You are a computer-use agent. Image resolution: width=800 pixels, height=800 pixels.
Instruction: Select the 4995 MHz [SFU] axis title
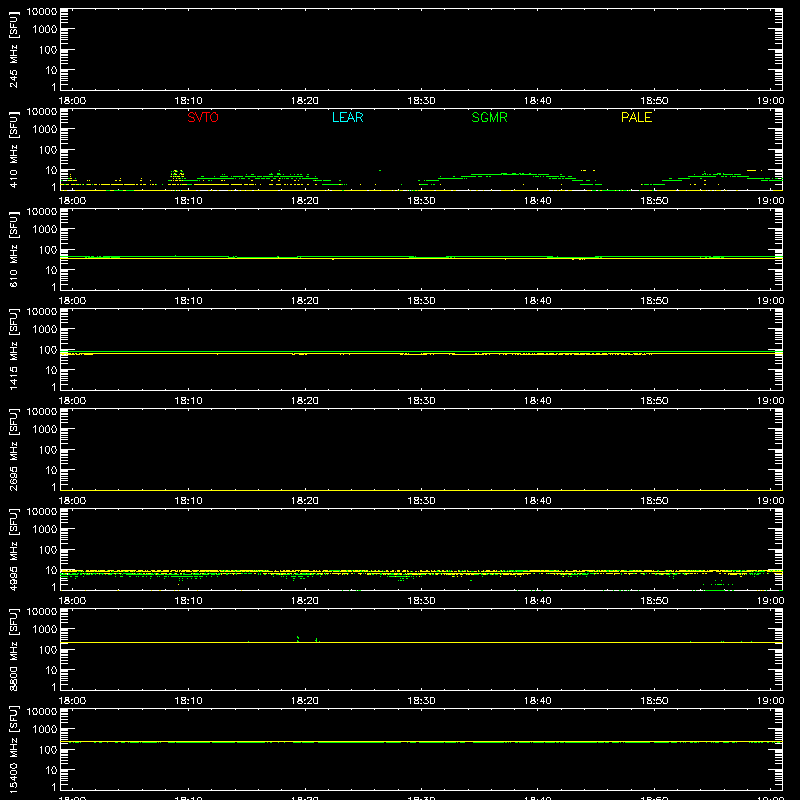(x=13, y=549)
